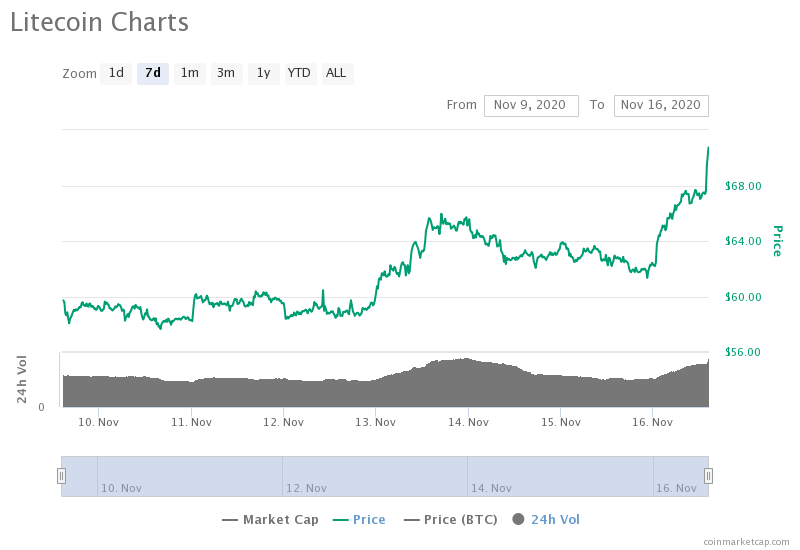Grab the left navigator range handle
800x550 pixels.
coord(61,476)
